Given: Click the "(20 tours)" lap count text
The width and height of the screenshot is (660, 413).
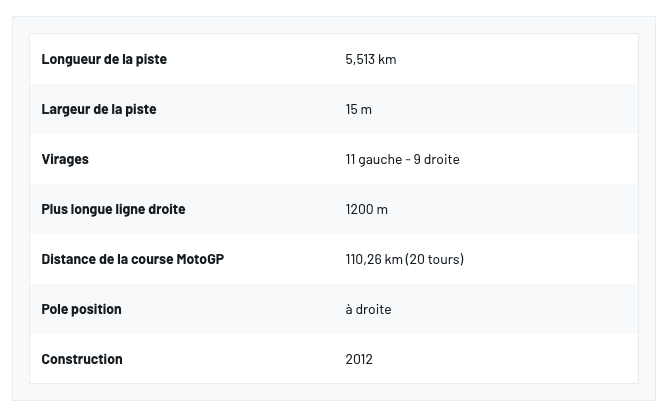Looking at the screenshot, I should tap(435, 259).
